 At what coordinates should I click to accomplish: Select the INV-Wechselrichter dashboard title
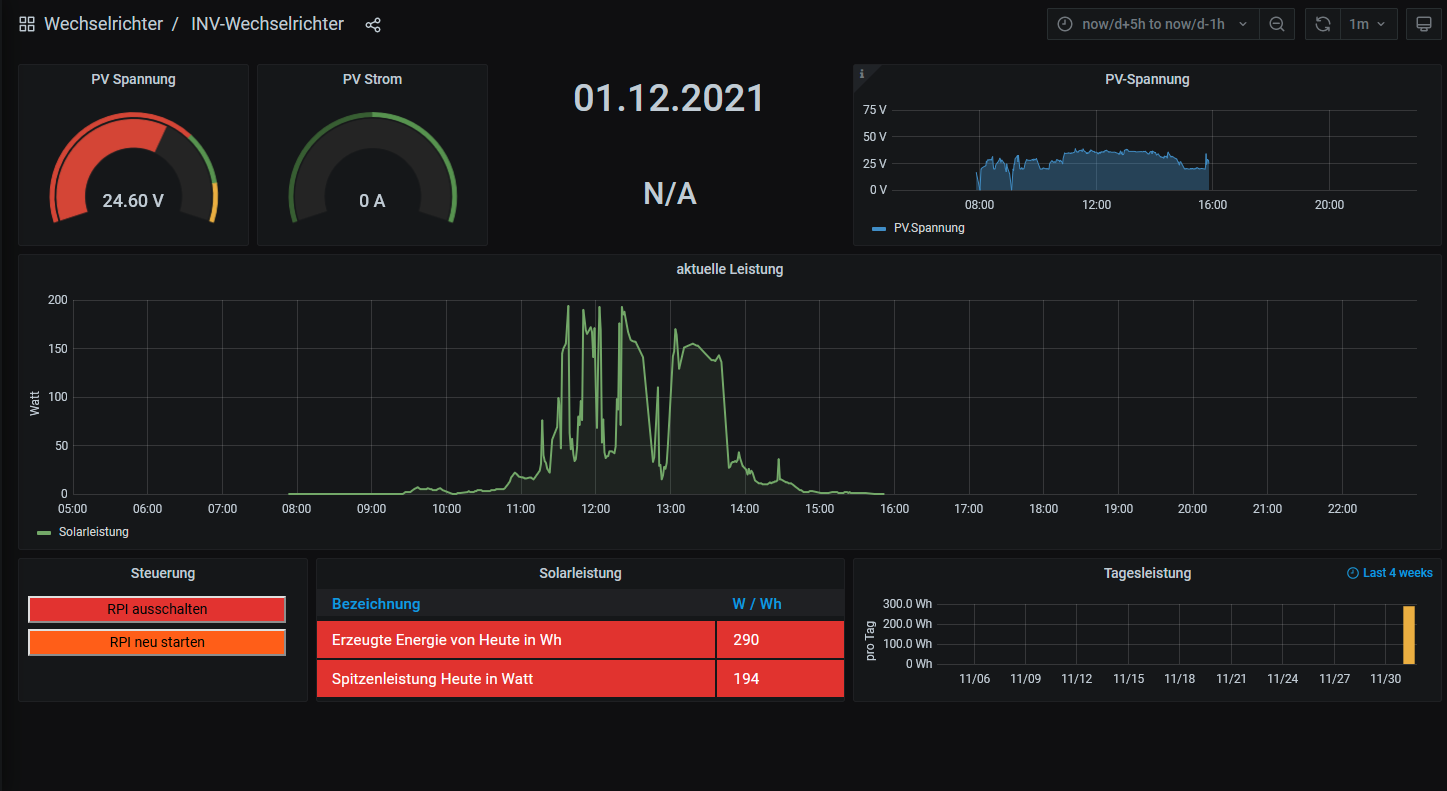pyautogui.click(x=267, y=24)
